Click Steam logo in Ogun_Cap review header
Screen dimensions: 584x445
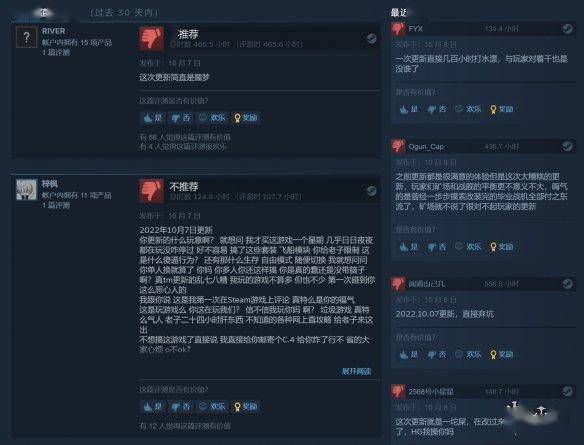(567, 146)
